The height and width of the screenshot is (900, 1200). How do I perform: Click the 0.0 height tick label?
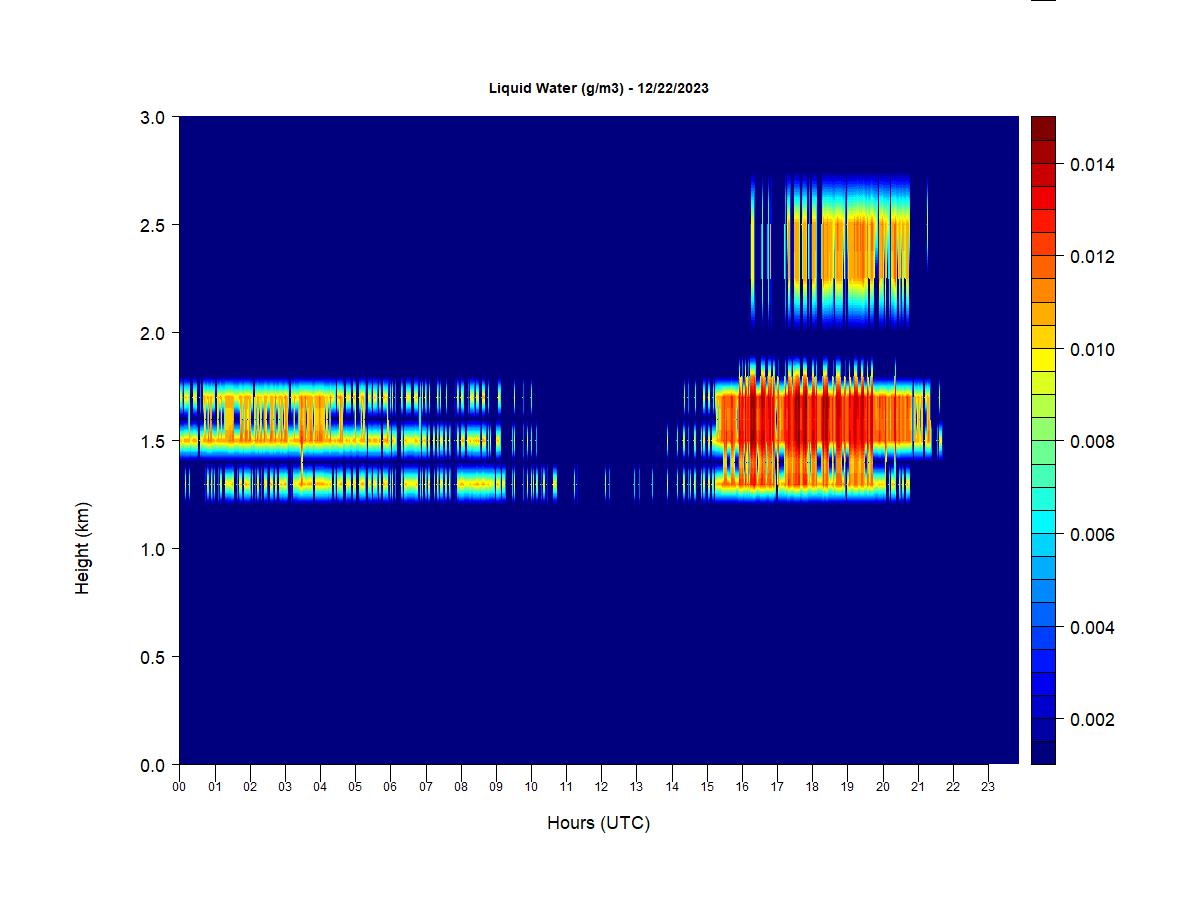click(151, 765)
